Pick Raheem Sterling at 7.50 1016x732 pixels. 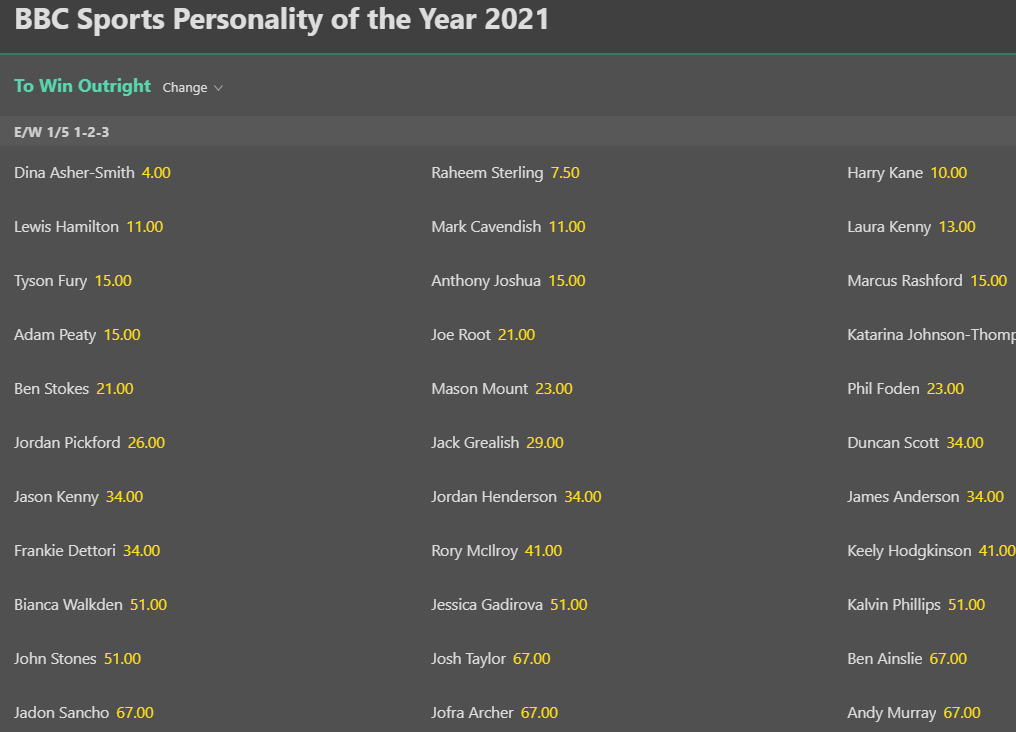tap(565, 173)
